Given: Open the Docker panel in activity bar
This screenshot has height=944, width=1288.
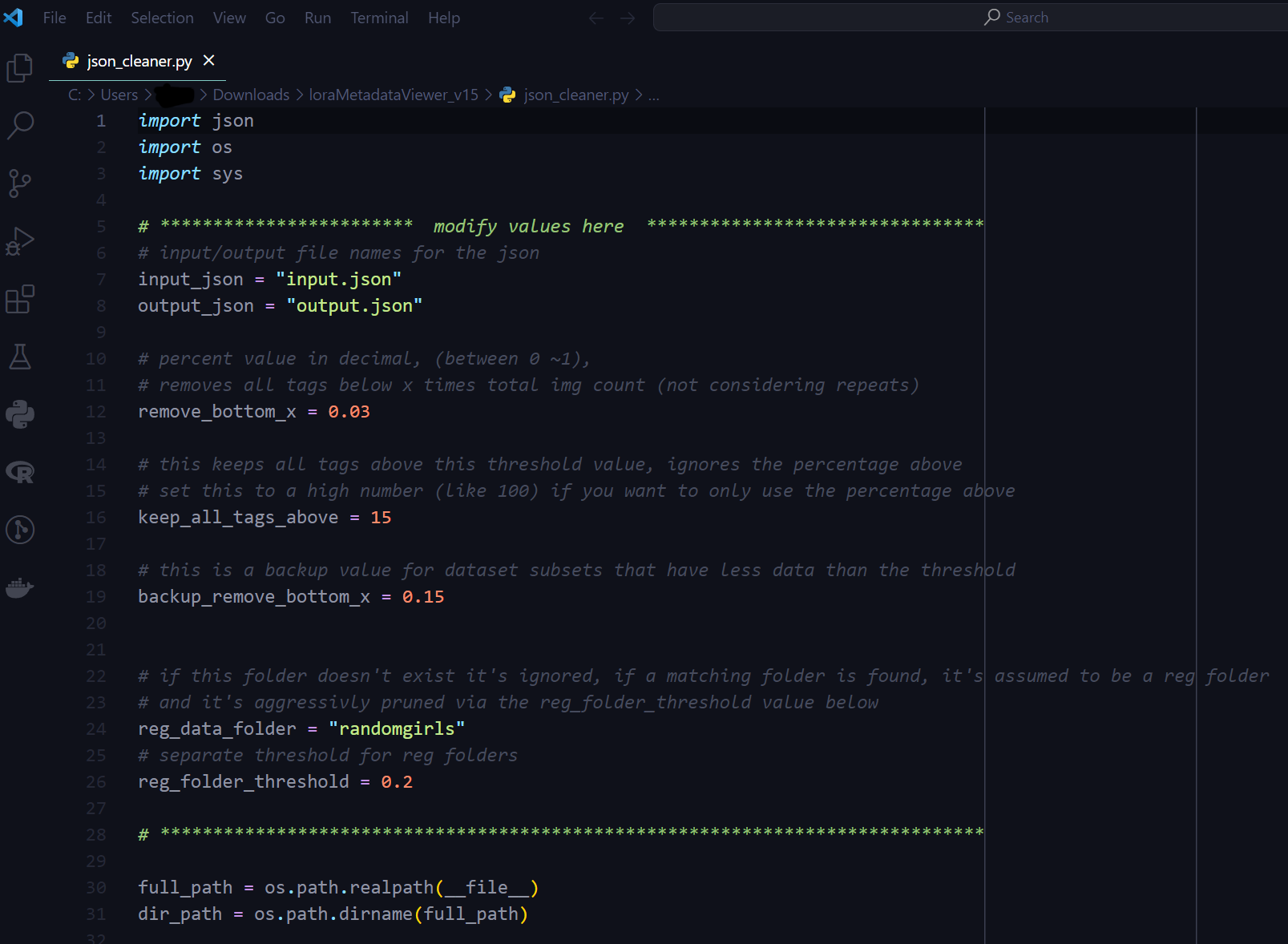Looking at the screenshot, I should click(x=20, y=588).
